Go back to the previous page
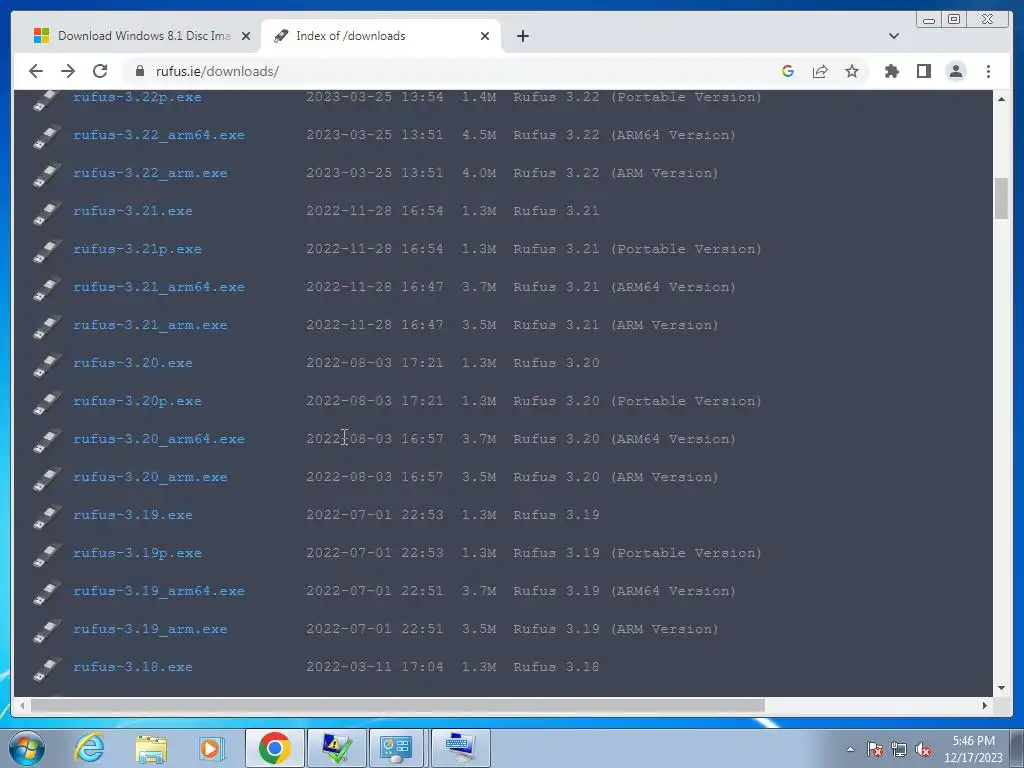 pyautogui.click(x=36, y=71)
